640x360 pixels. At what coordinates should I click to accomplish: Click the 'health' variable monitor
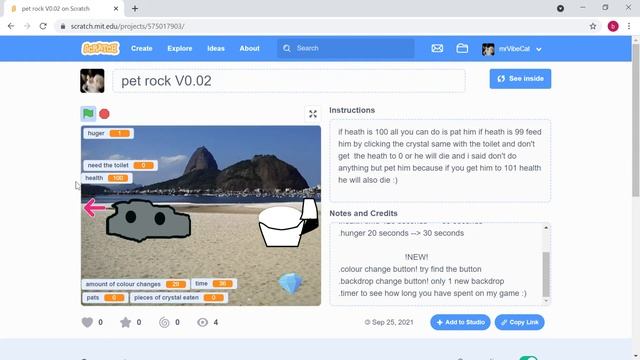tap(107, 178)
